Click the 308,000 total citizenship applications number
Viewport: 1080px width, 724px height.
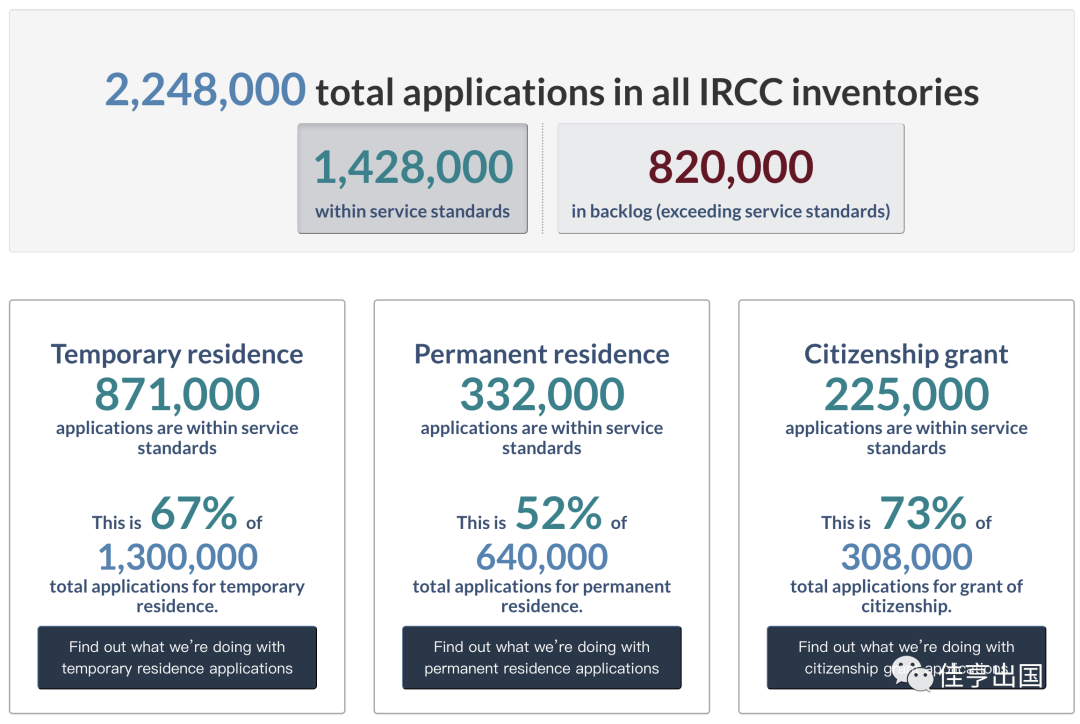click(906, 557)
